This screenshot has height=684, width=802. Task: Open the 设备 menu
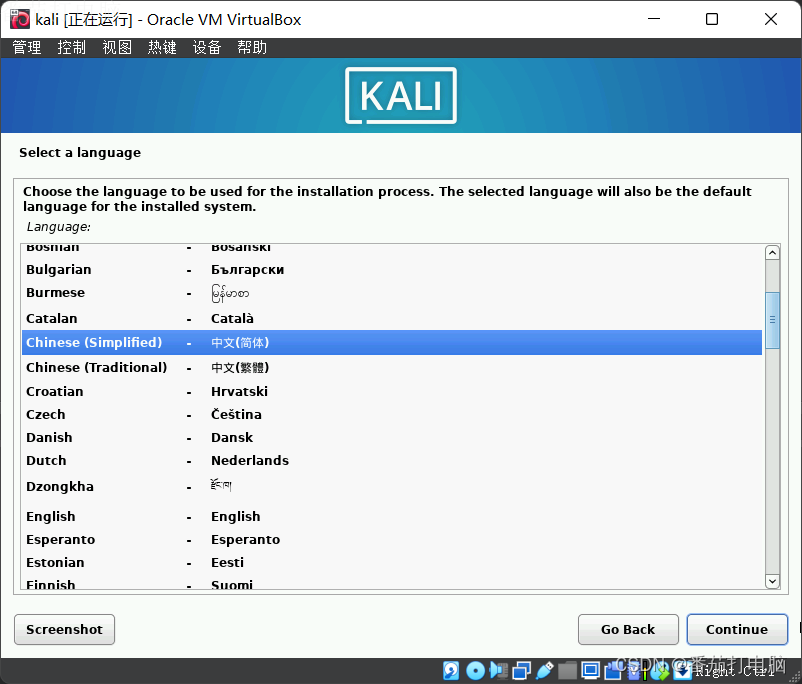(207, 48)
